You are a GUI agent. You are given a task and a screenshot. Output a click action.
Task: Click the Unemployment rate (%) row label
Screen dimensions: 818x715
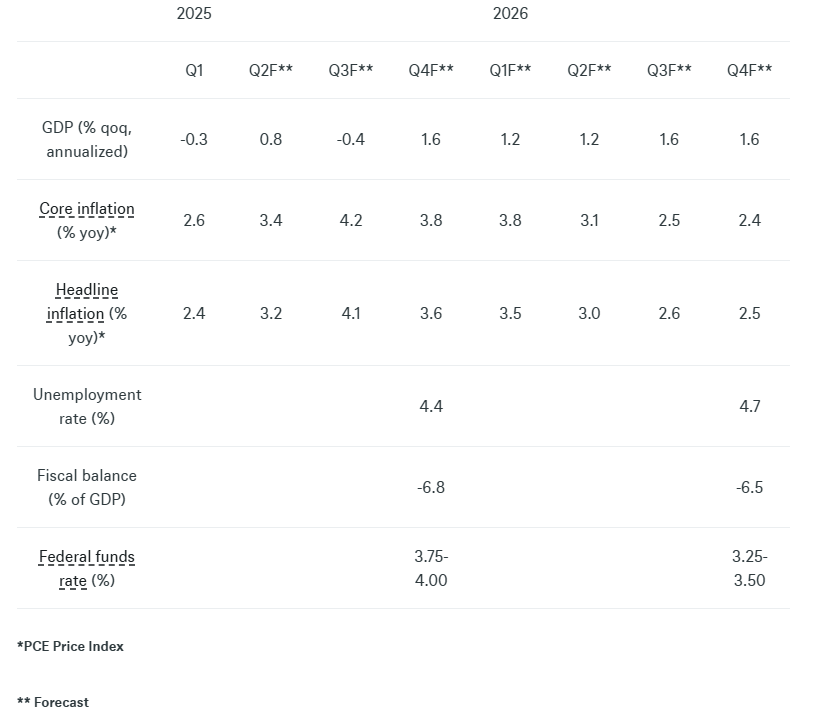[87, 407]
